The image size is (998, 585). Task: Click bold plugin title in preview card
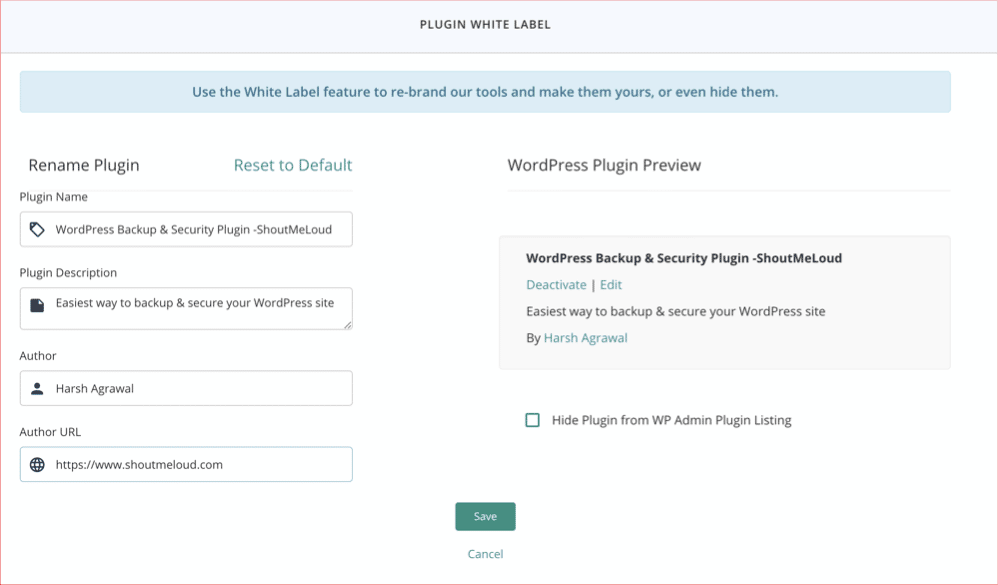pyautogui.click(x=684, y=258)
